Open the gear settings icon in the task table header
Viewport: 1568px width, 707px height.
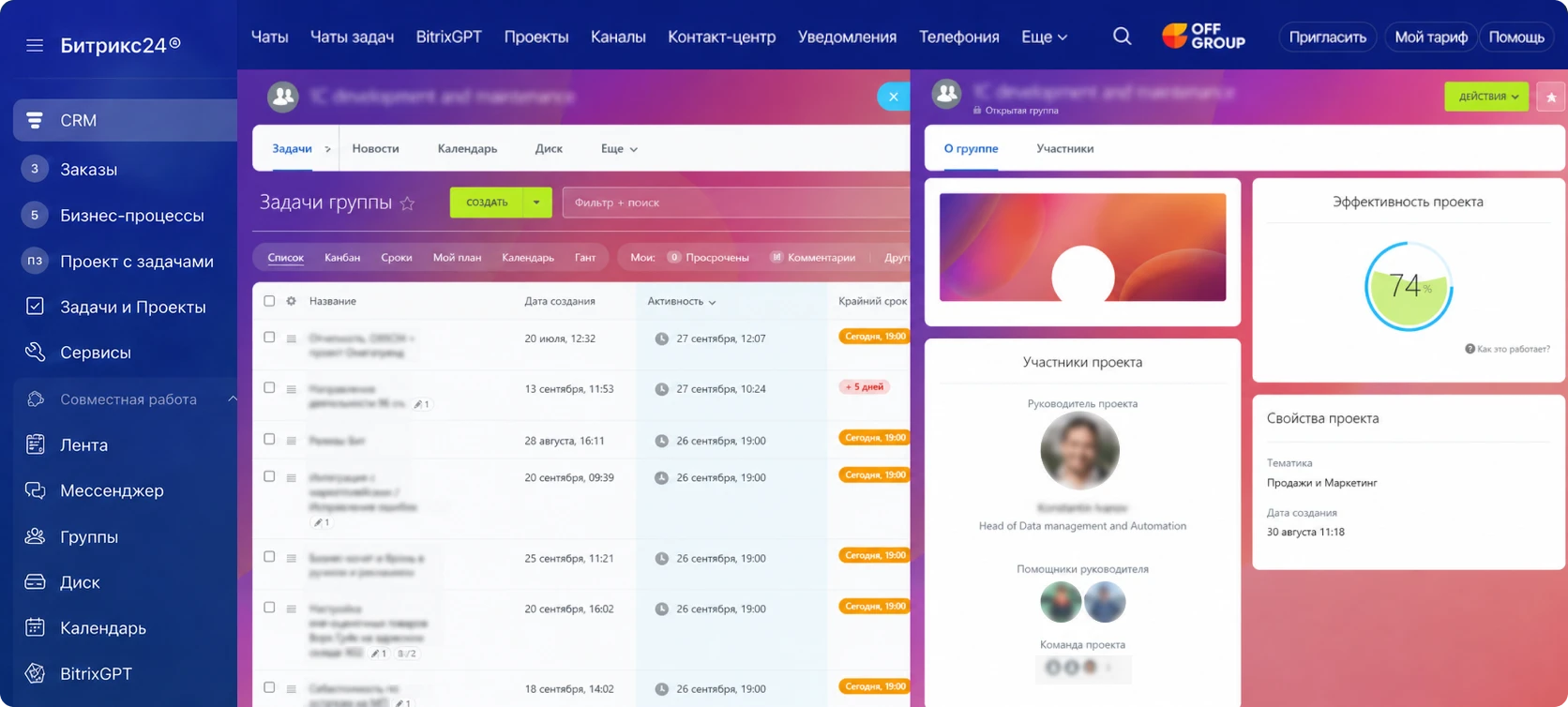292,301
